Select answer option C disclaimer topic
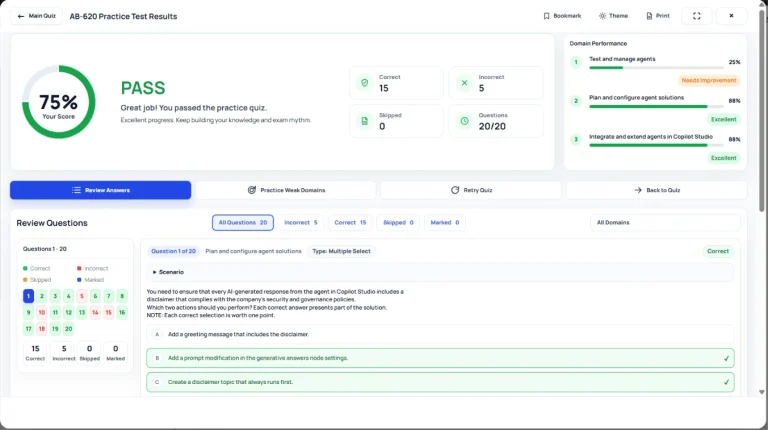 point(440,382)
